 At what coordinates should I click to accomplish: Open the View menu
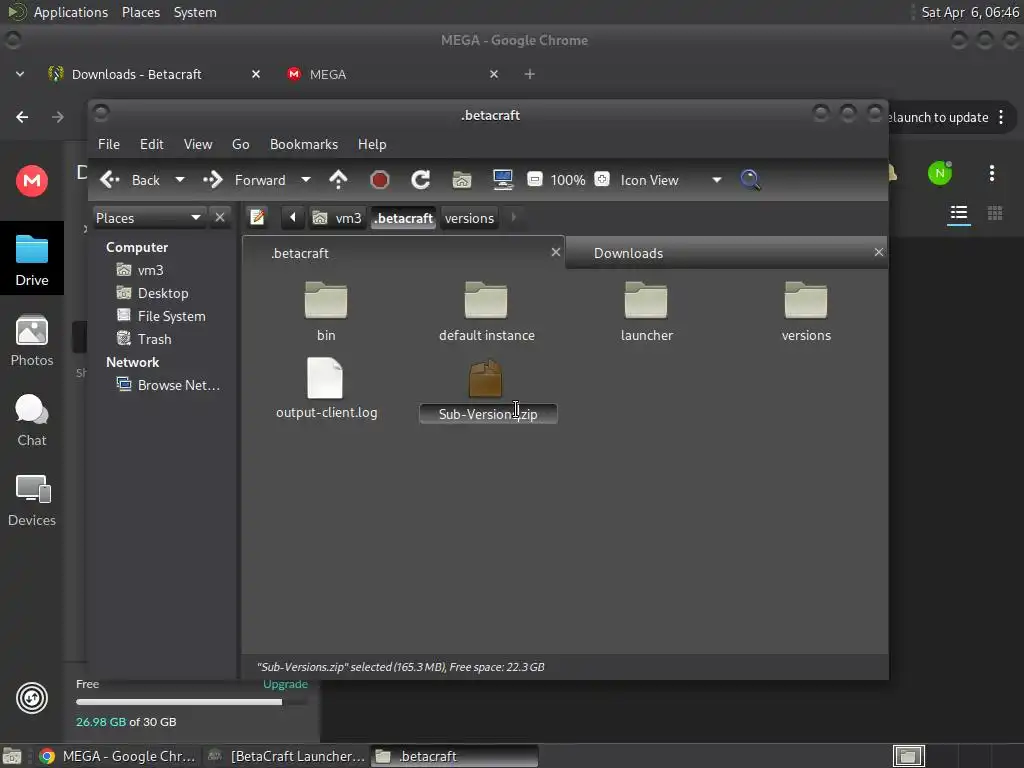(198, 144)
